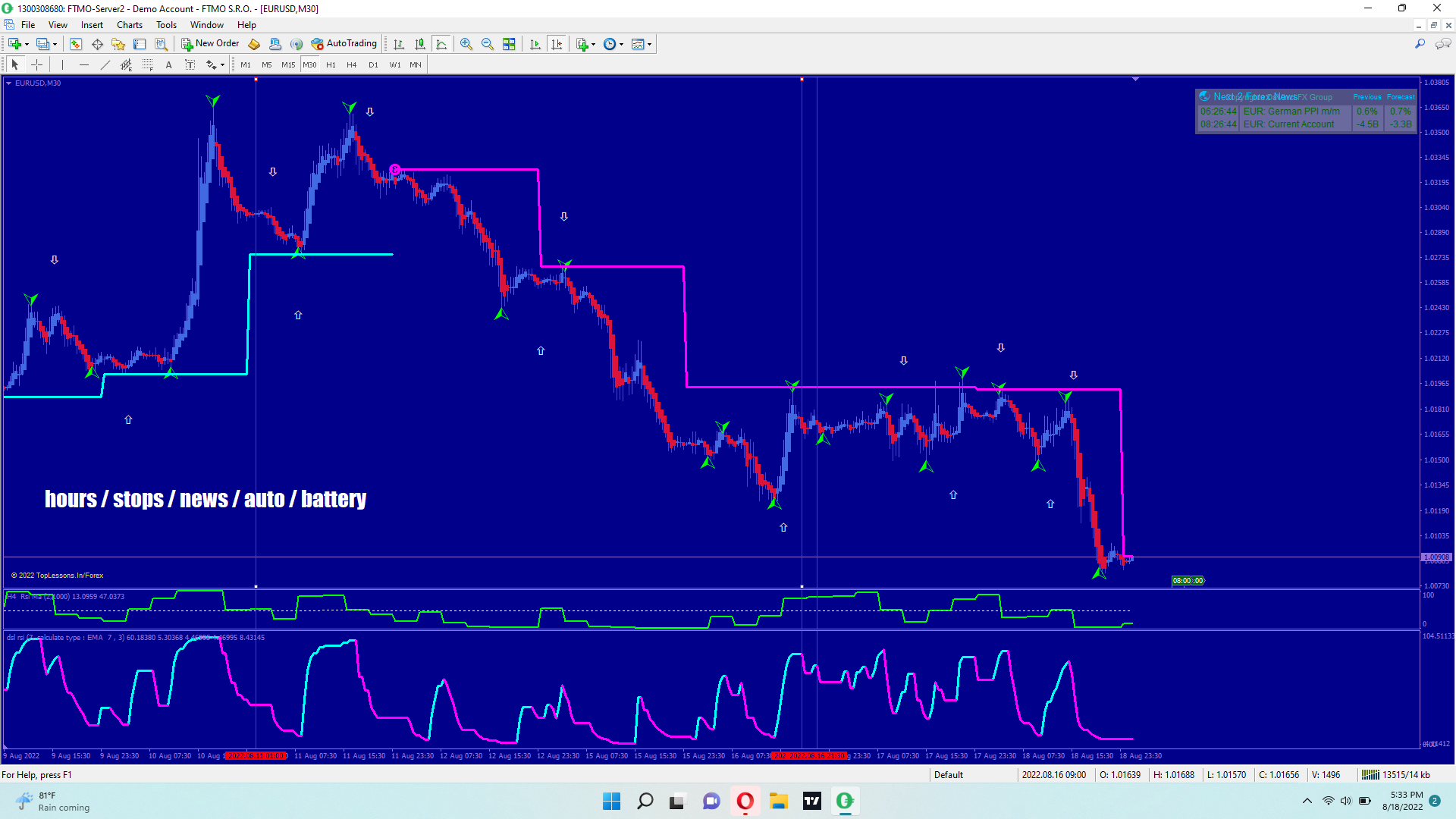The width and height of the screenshot is (1456, 819).
Task: Click the magenta circle marker on chart
Action: (x=395, y=169)
